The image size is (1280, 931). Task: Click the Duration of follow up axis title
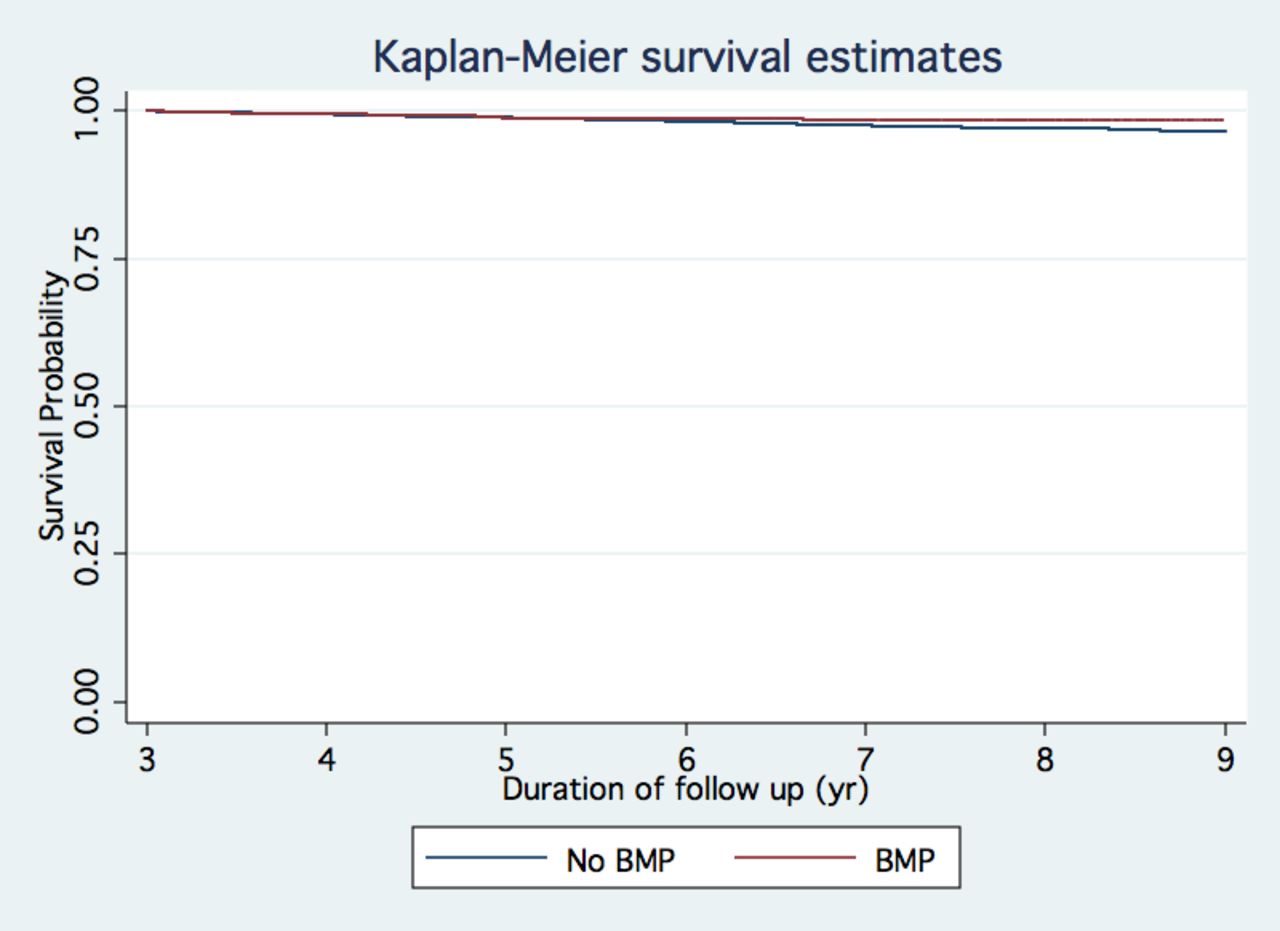[686, 790]
